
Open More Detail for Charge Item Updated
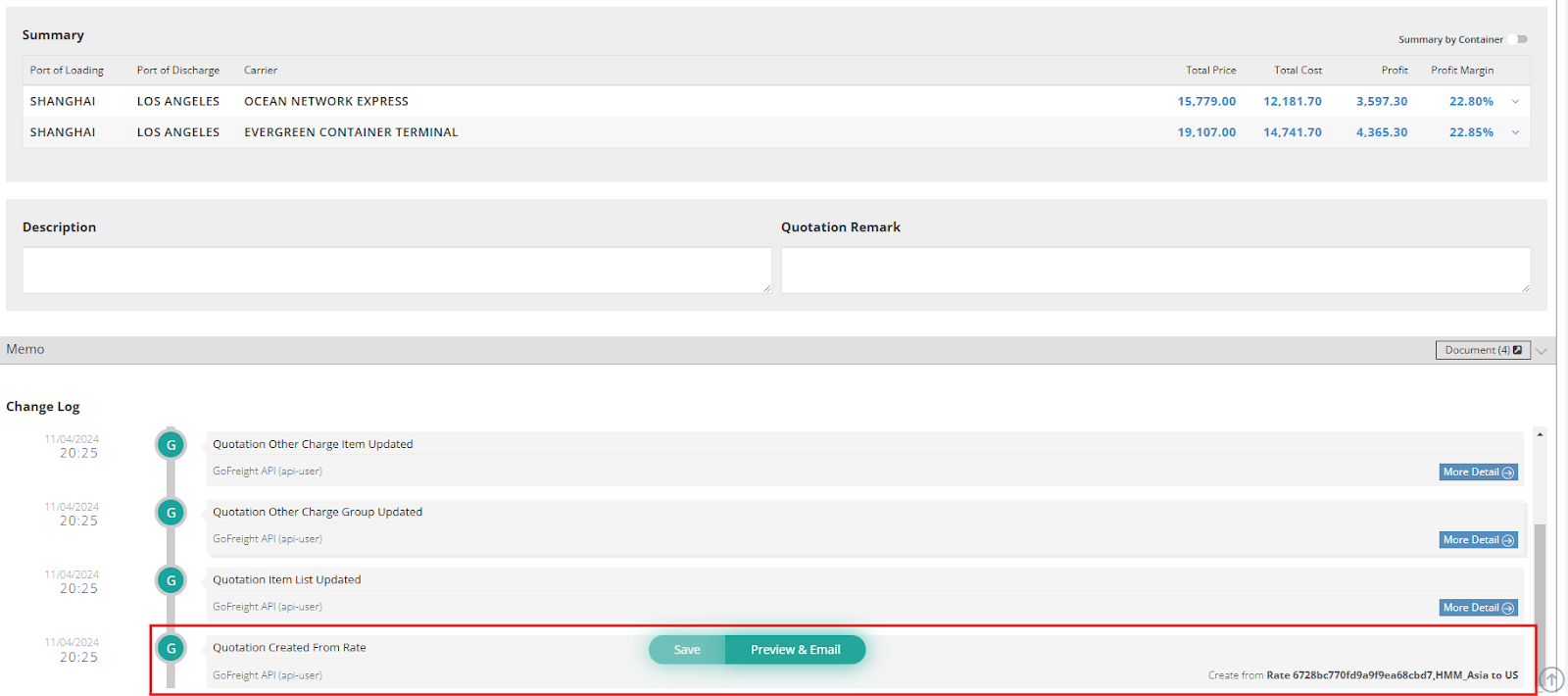[x=1478, y=472]
